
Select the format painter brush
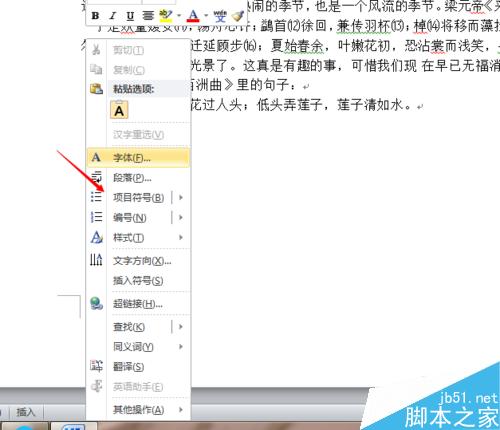pyautogui.click(x=238, y=16)
